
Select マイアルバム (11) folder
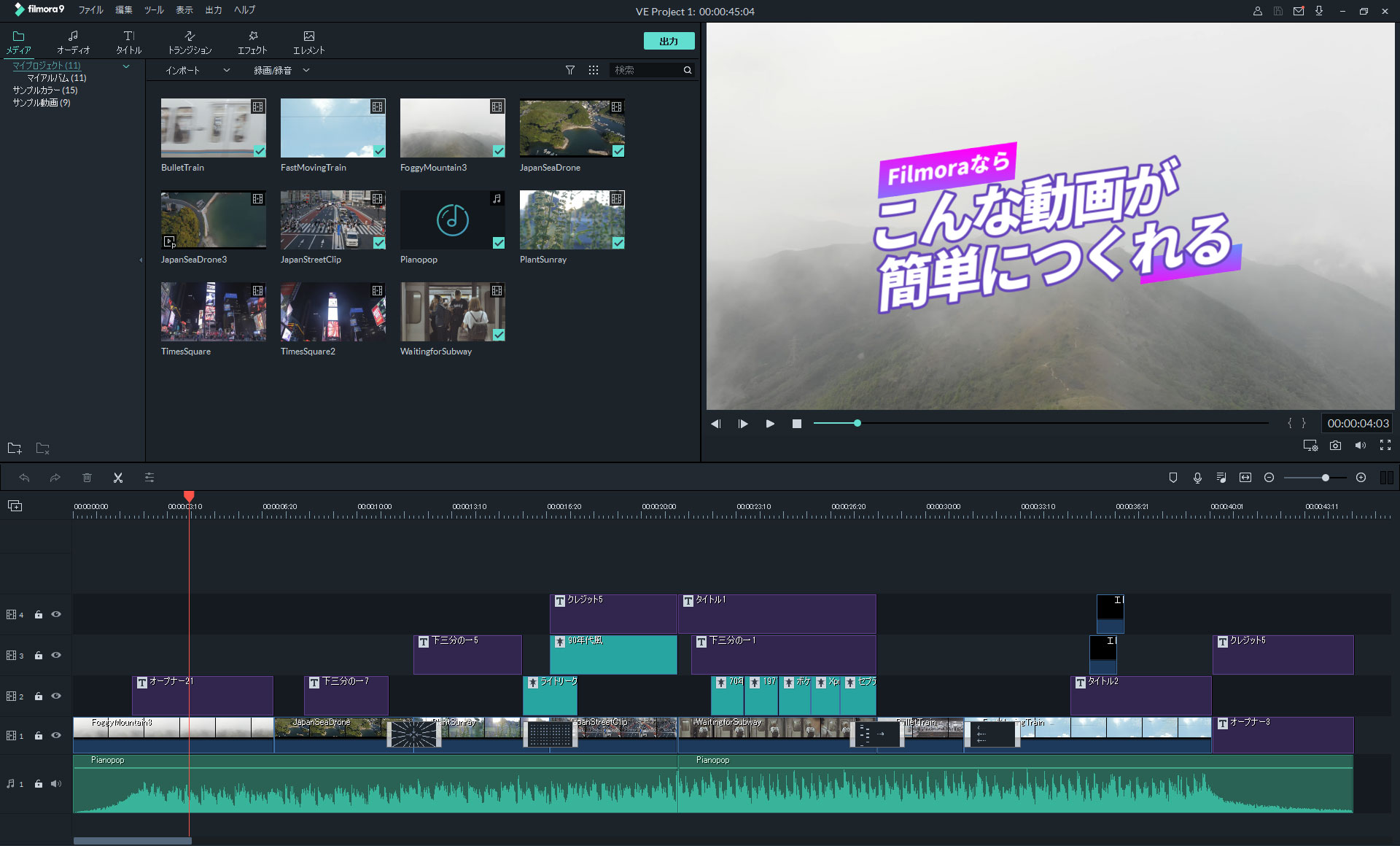(x=57, y=78)
